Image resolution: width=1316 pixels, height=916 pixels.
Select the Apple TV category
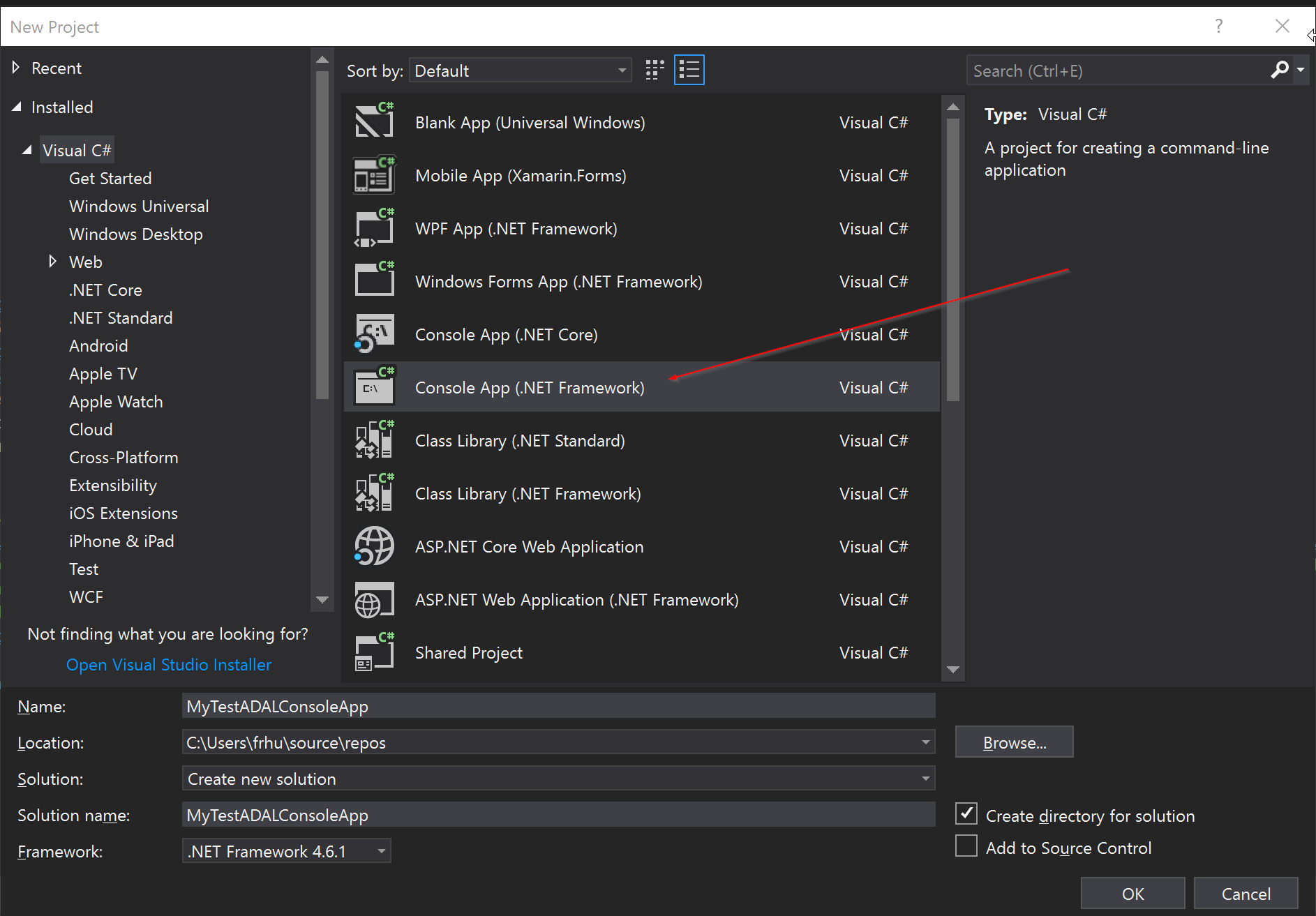pyautogui.click(x=103, y=374)
